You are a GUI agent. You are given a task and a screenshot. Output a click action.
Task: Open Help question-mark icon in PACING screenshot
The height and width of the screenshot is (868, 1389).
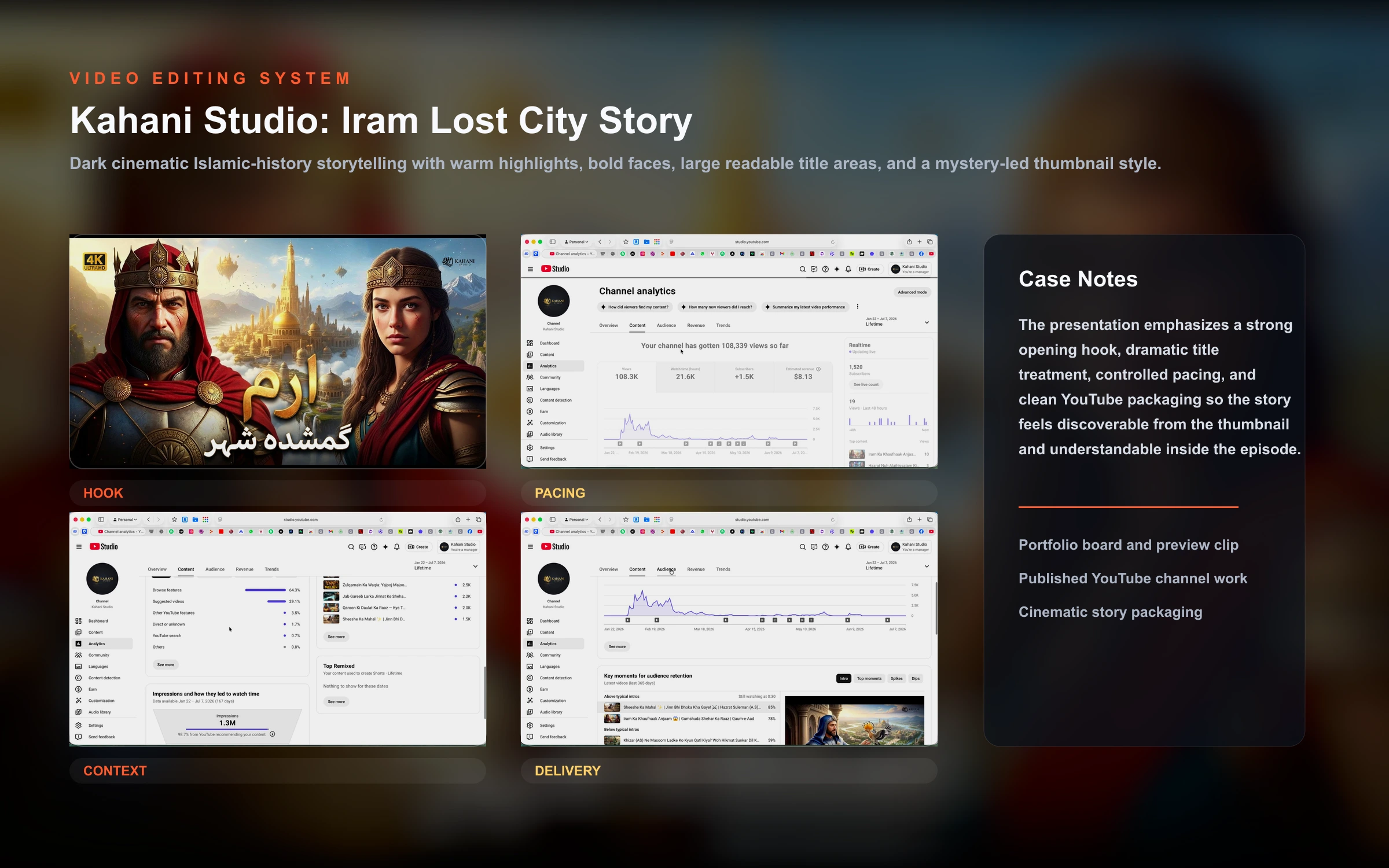click(825, 269)
